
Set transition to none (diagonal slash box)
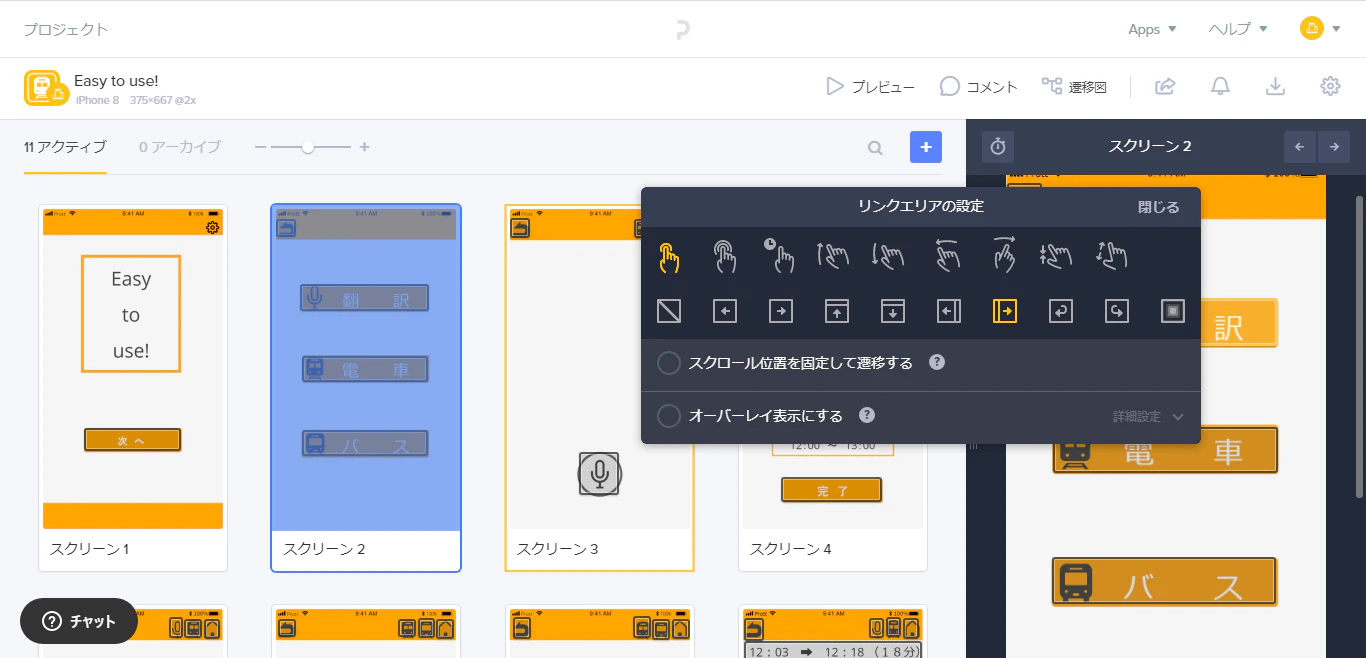669,311
